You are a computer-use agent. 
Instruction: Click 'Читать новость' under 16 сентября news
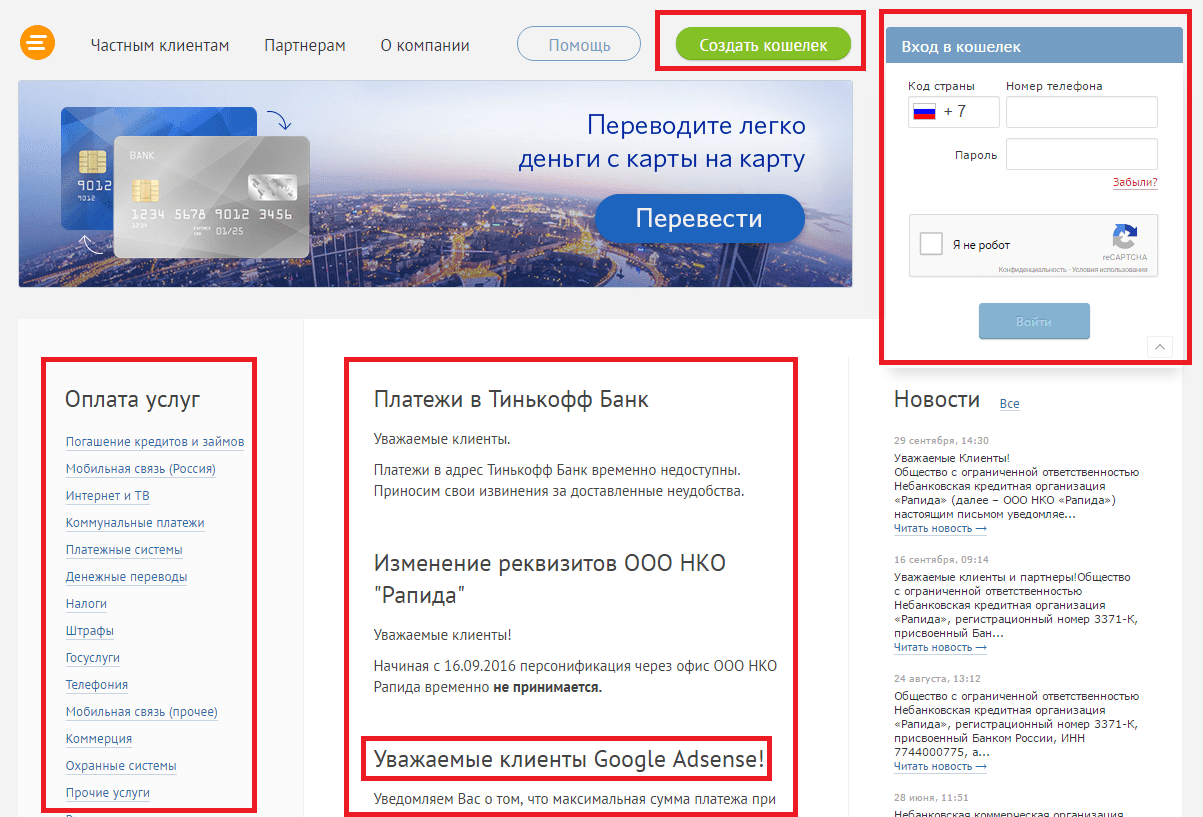click(x=940, y=647)
